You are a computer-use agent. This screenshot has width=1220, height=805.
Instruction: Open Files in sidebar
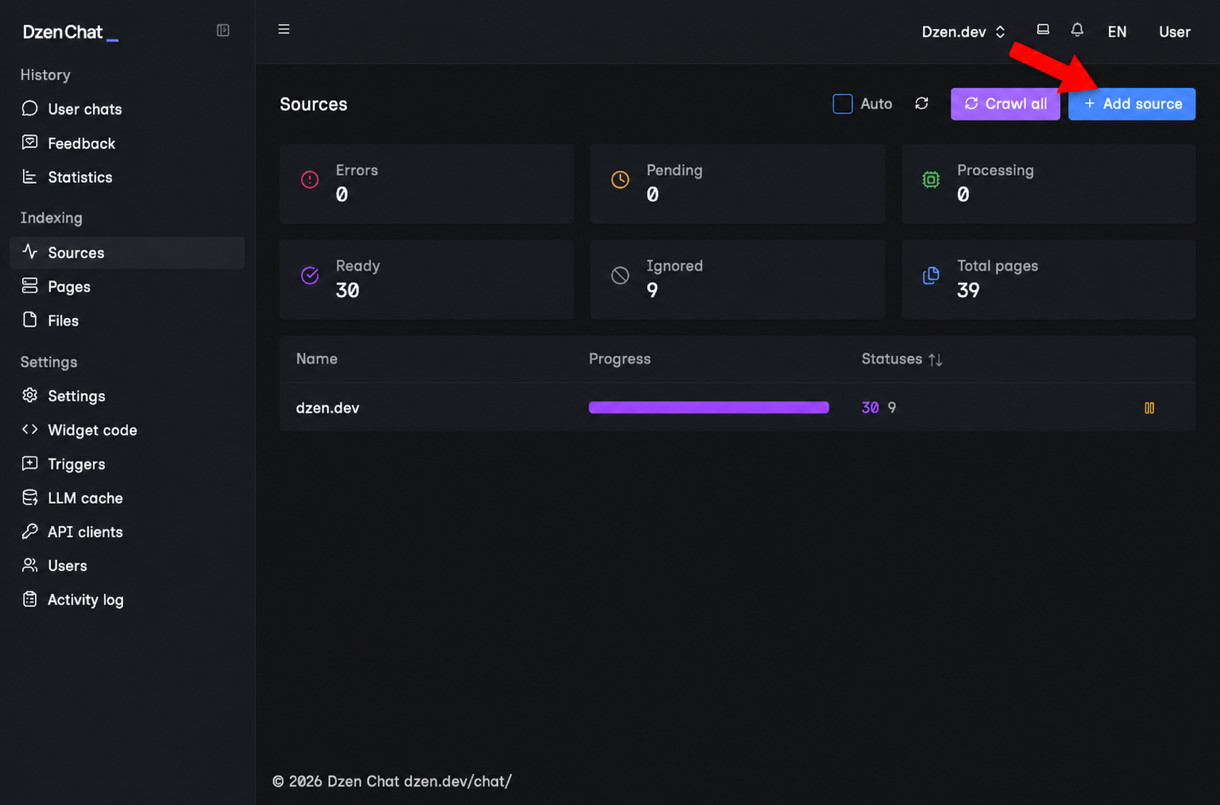[x=127, y=321]
